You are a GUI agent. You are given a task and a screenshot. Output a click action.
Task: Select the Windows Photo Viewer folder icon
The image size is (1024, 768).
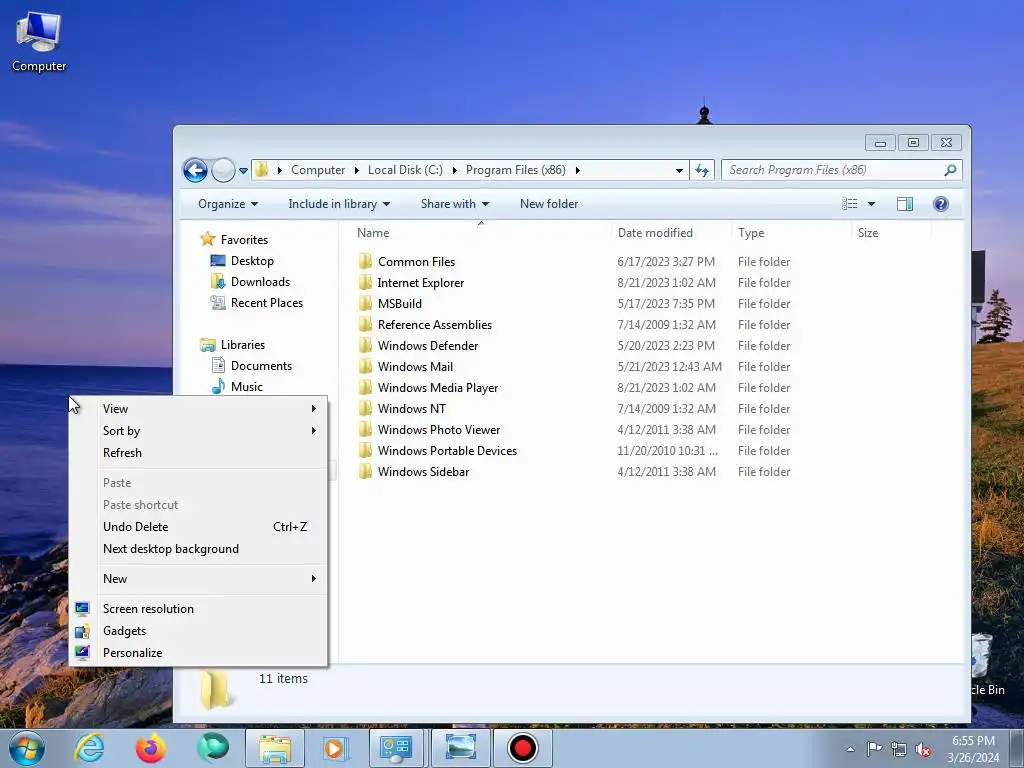[x=366, y=429]
